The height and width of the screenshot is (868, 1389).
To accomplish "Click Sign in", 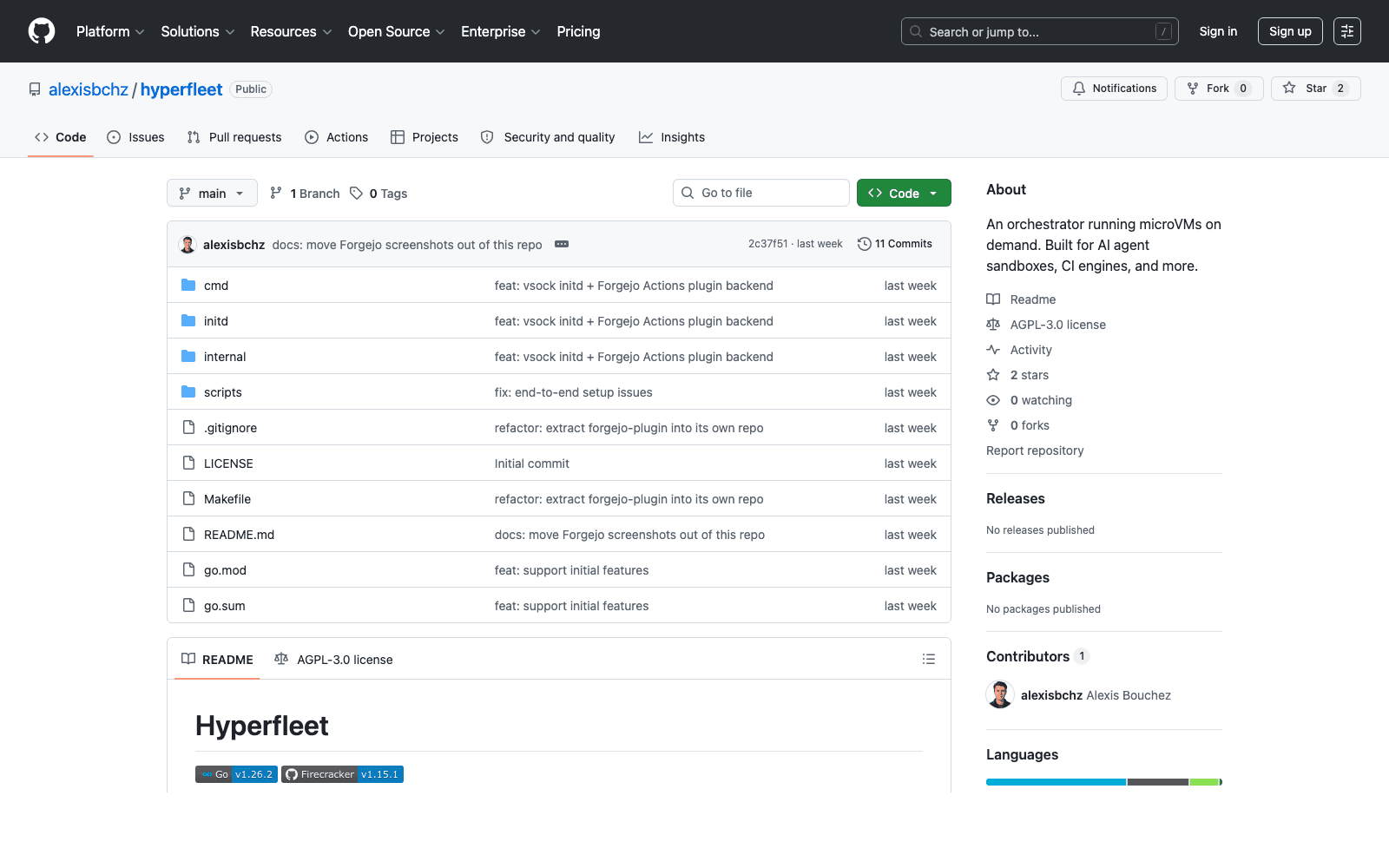I will [1218, 31].
